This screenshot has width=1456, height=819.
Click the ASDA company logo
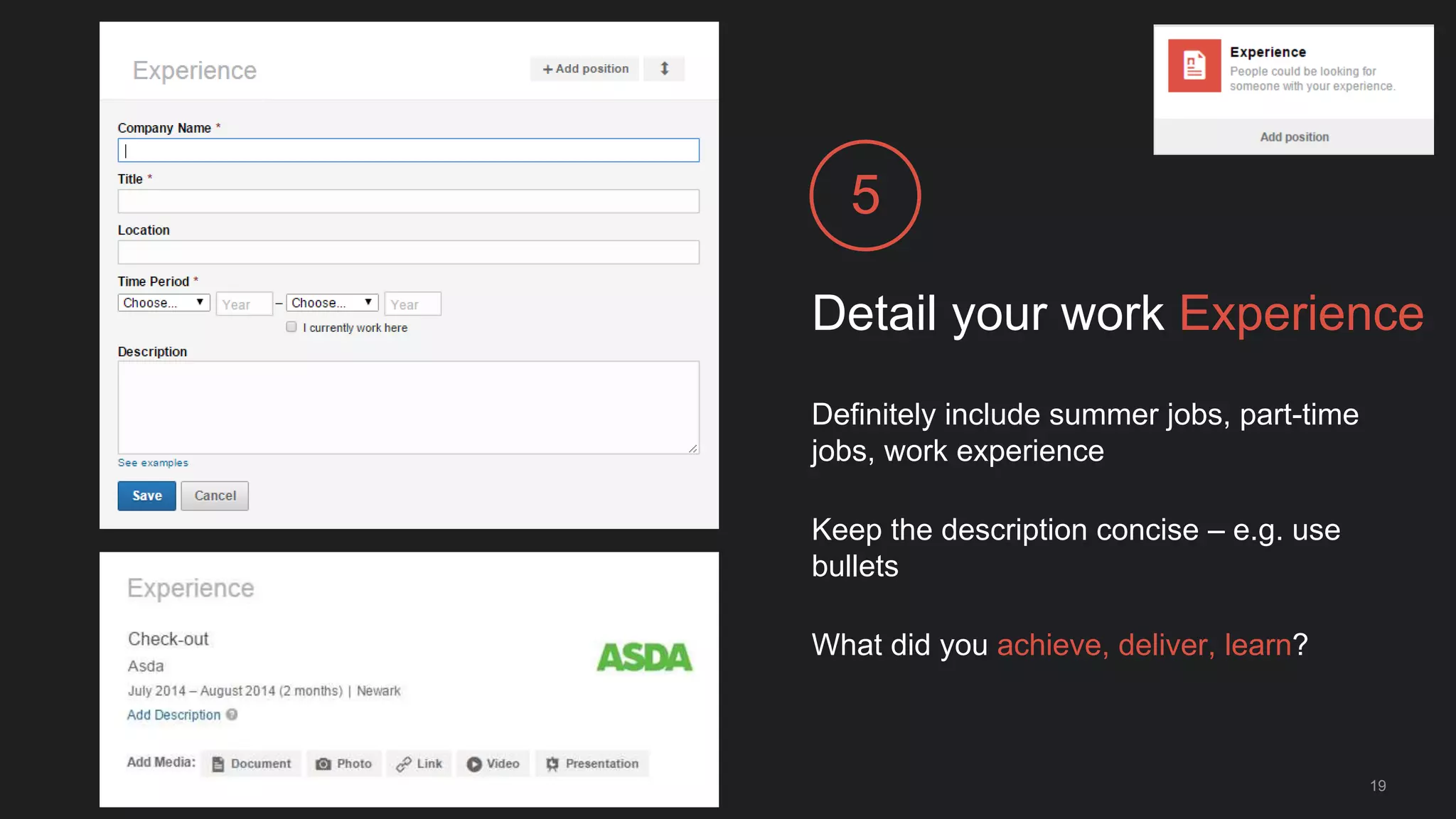click(644, 657)
